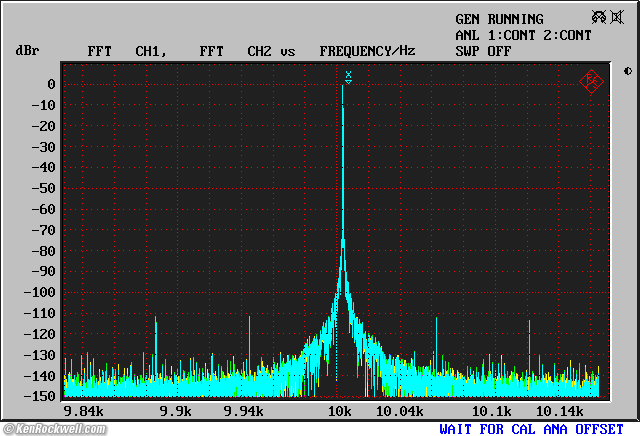Click the GEN RUNNING status text

pyautogui.click(x=499, y=19)
